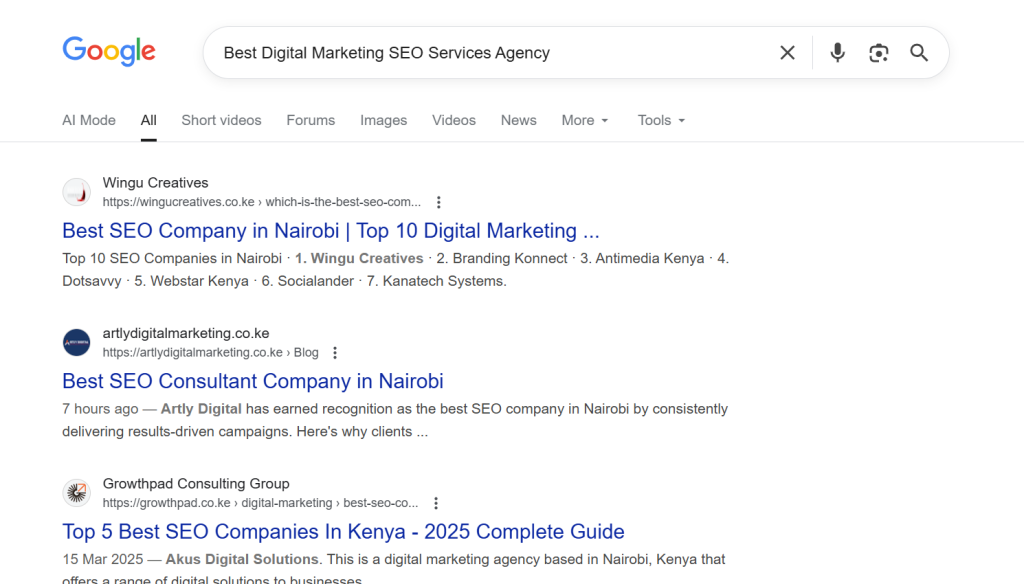Open three-dot menu for artlydigitalmarketing result
Screen dimensions: 1024x584
click(x=335, y=353)
